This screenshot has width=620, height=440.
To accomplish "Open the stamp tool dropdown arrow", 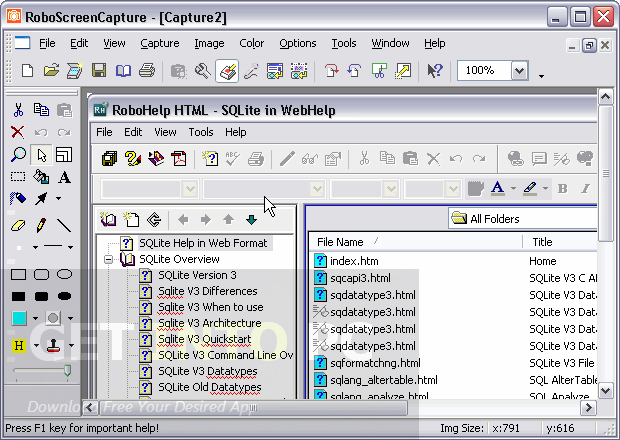I will pos(71,346).
